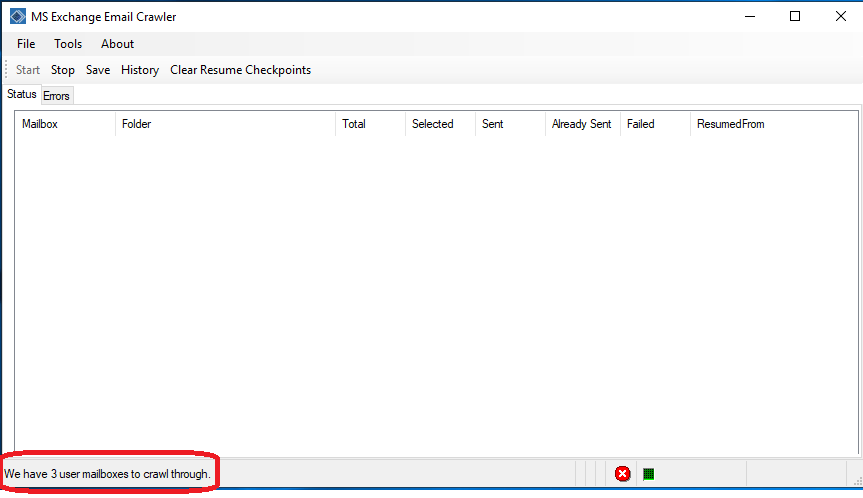The height and width of the screenshot is (498, 863).
Task: Click the Total column header
Action: pyautogui.click(x=369, y=124)
